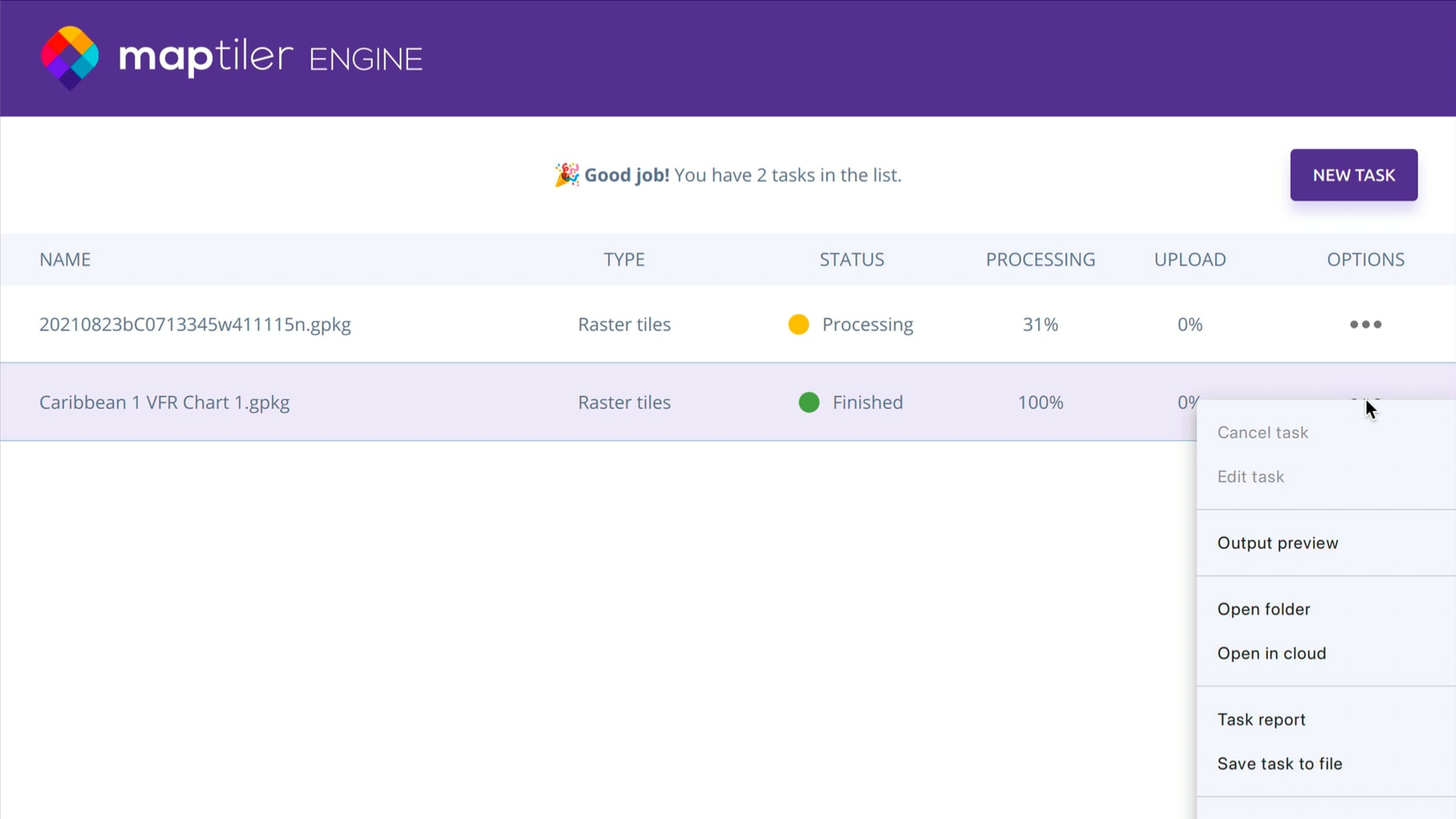Click the PROCESSING column header
This screenshot has width=1456, height=819.
1040,260
